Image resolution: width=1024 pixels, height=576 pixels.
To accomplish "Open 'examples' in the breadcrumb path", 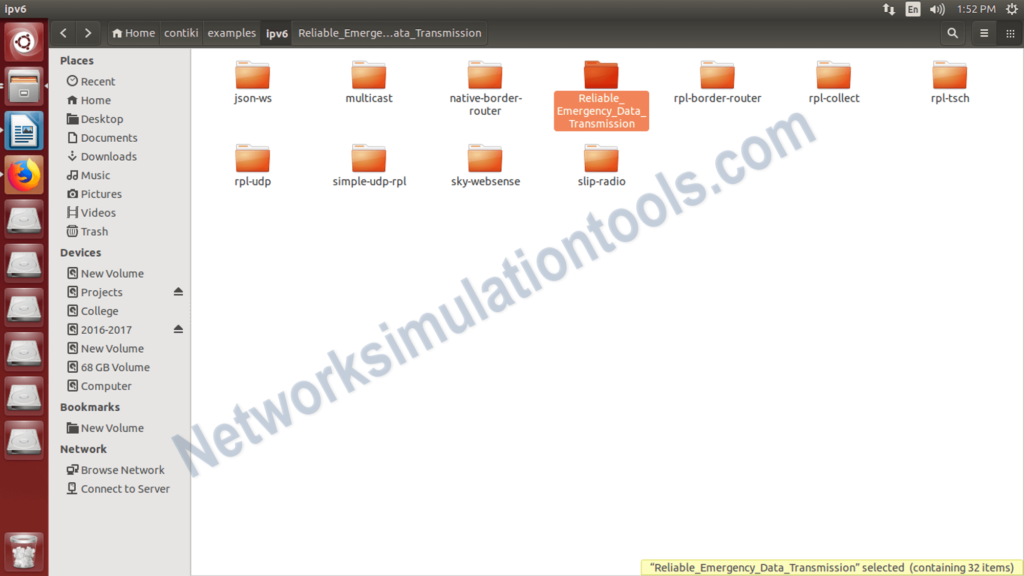I will click(x=231, y=33).
